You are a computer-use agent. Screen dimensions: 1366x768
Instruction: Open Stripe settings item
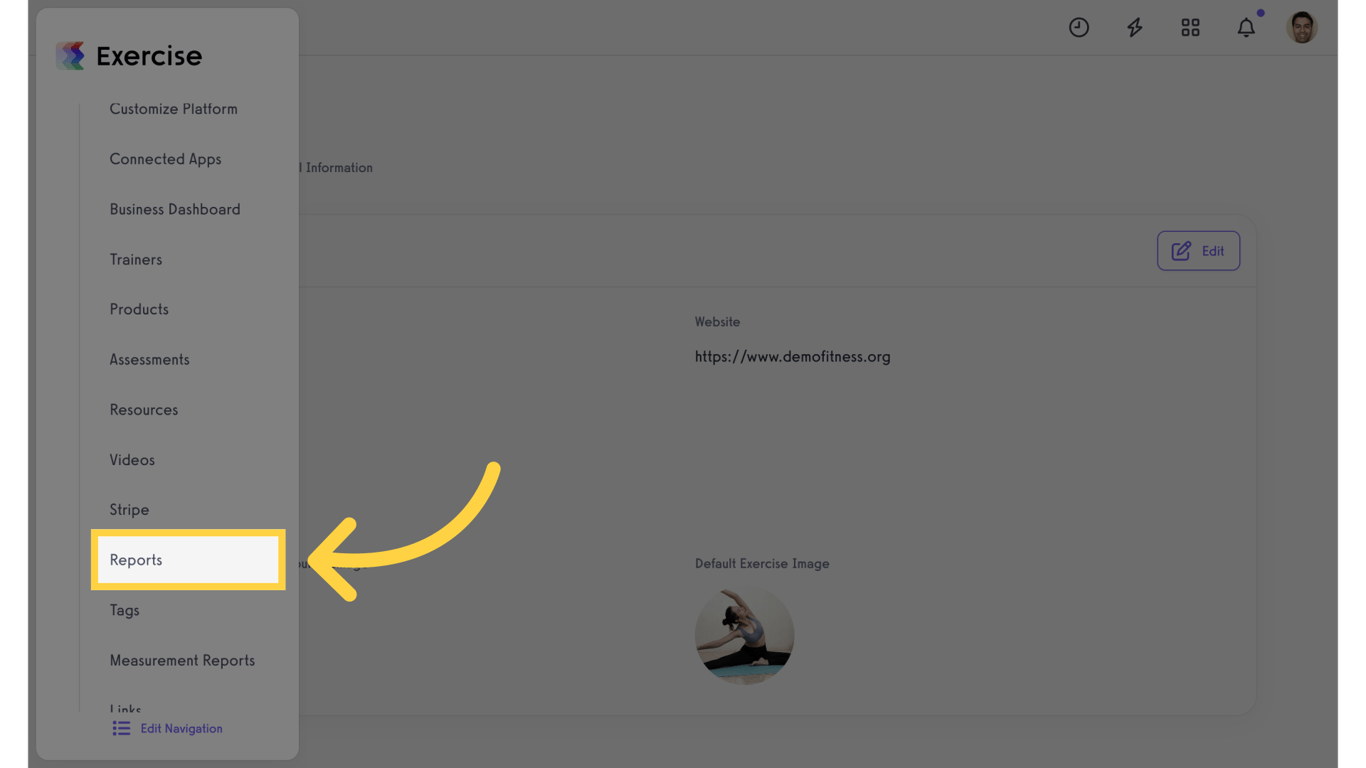point(129,510)
